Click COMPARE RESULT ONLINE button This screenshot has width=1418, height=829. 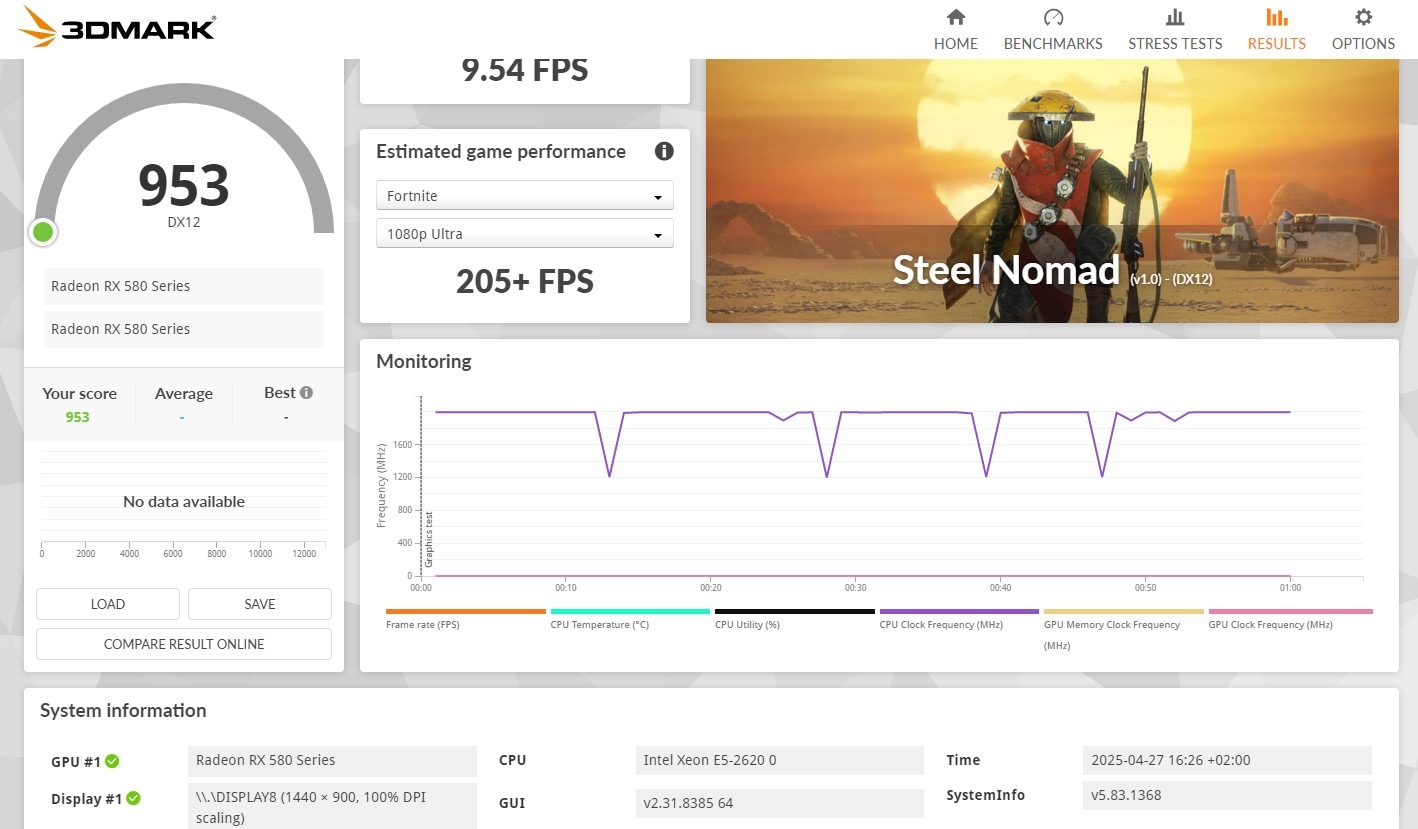[184, 644]
